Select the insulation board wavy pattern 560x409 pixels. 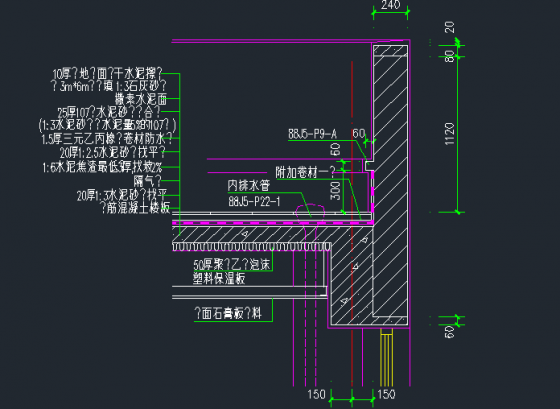tap(251, 246)
